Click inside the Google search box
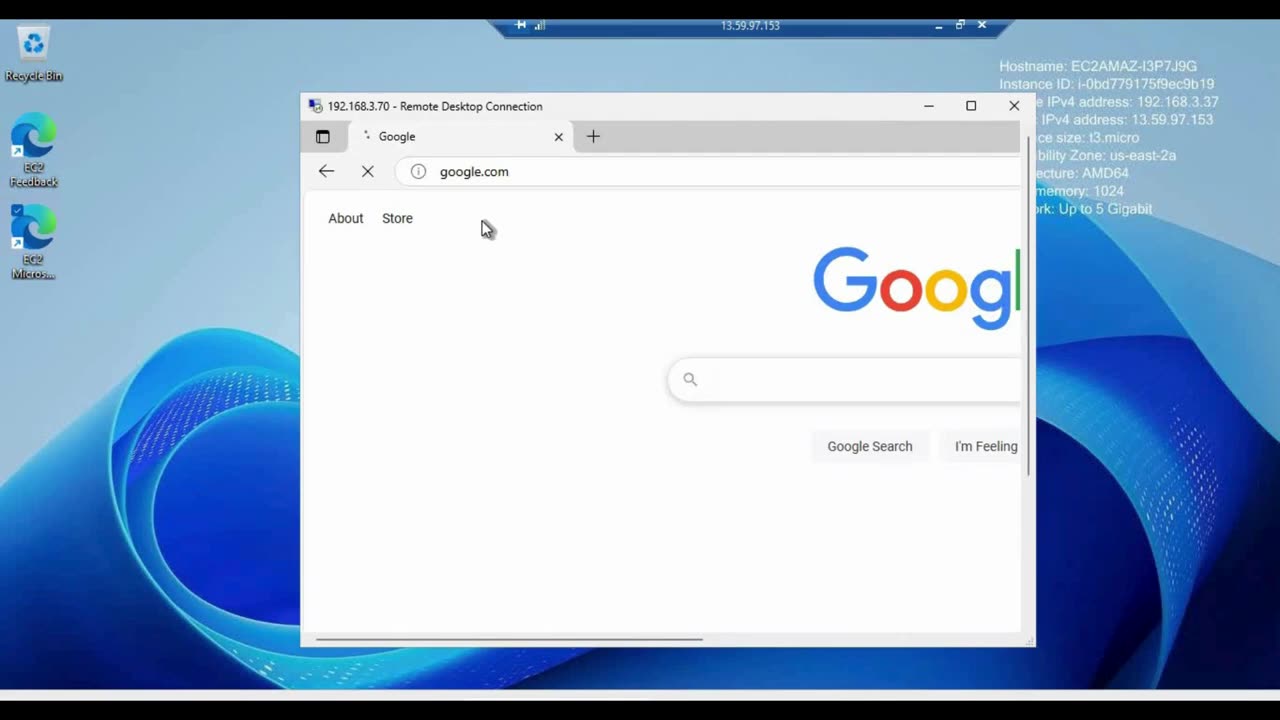This screenshot has width=1280, height=720. 845,379
